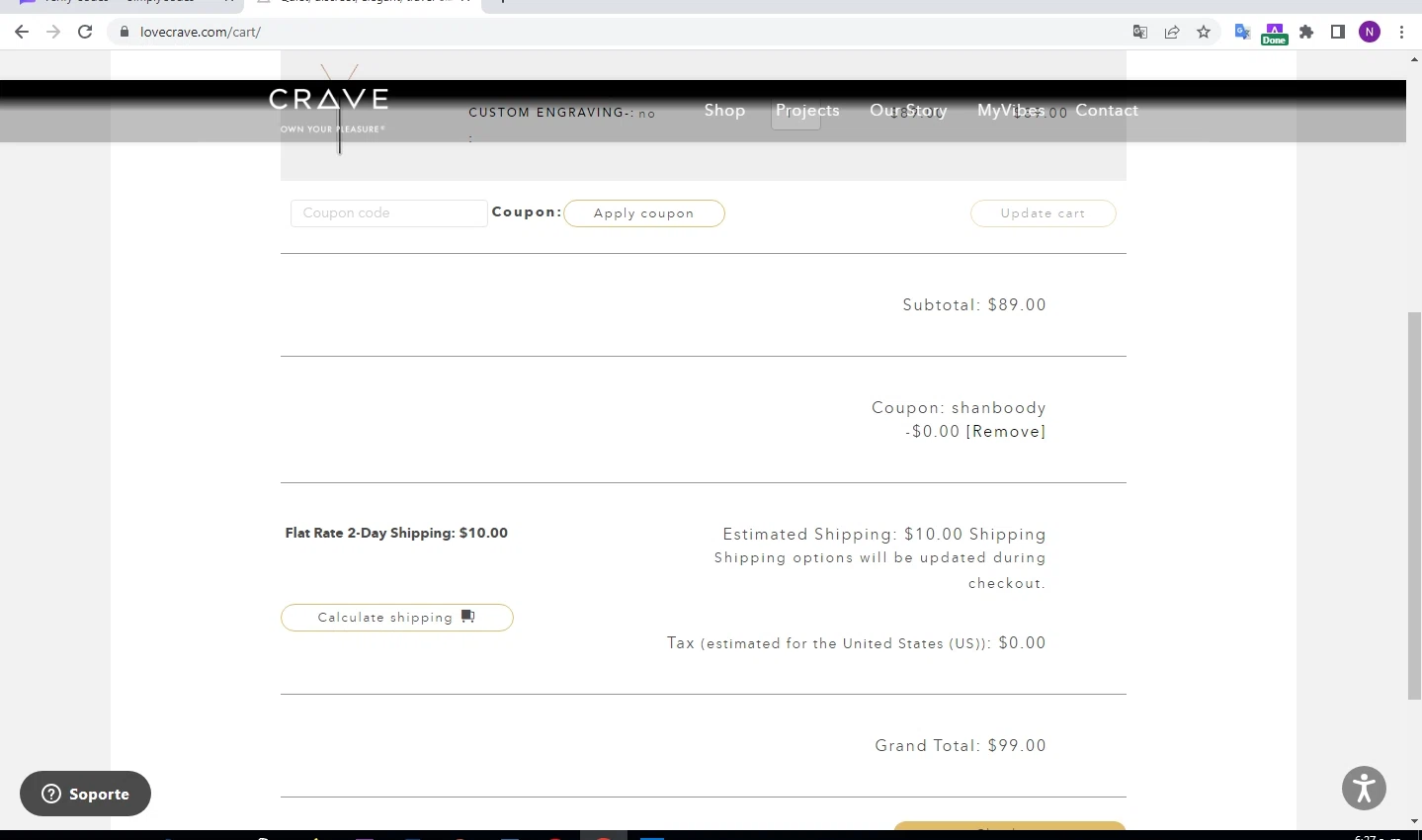This screenshot has width=1422, height=840.
Task: Open the Soporte help widget
Action: click(85, 794)
